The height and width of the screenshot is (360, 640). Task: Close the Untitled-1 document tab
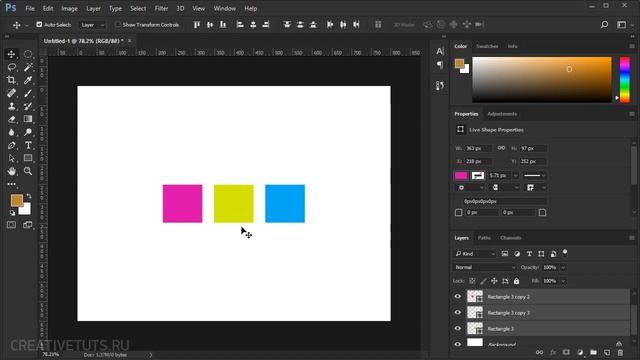129,40
